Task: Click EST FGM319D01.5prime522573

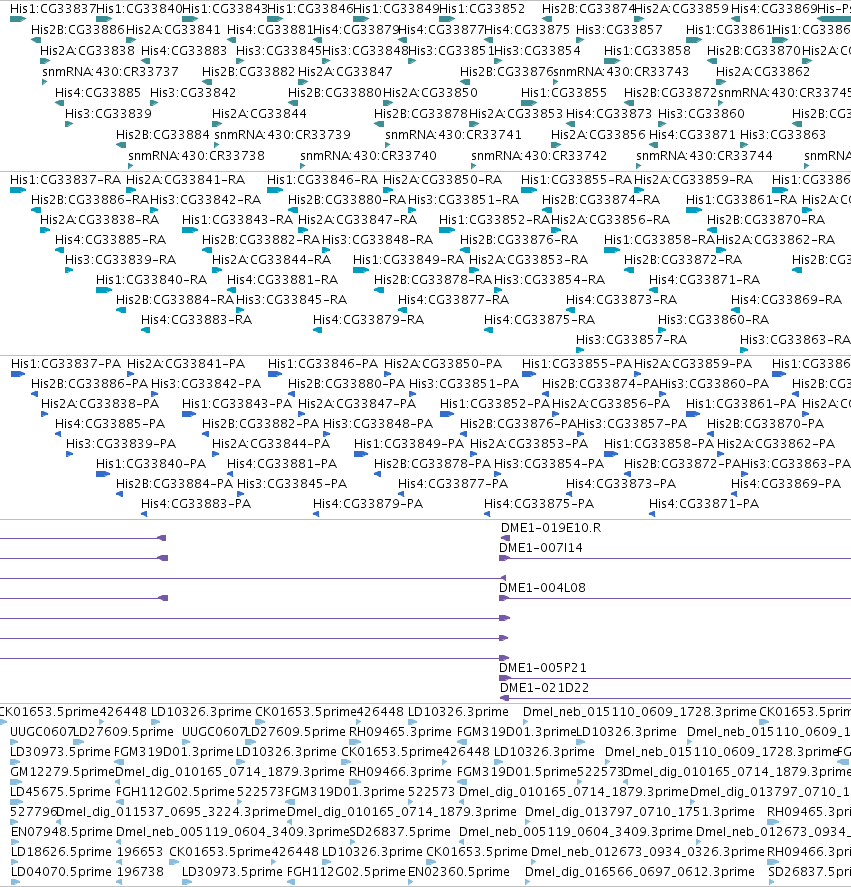Action: coord(539,772)
